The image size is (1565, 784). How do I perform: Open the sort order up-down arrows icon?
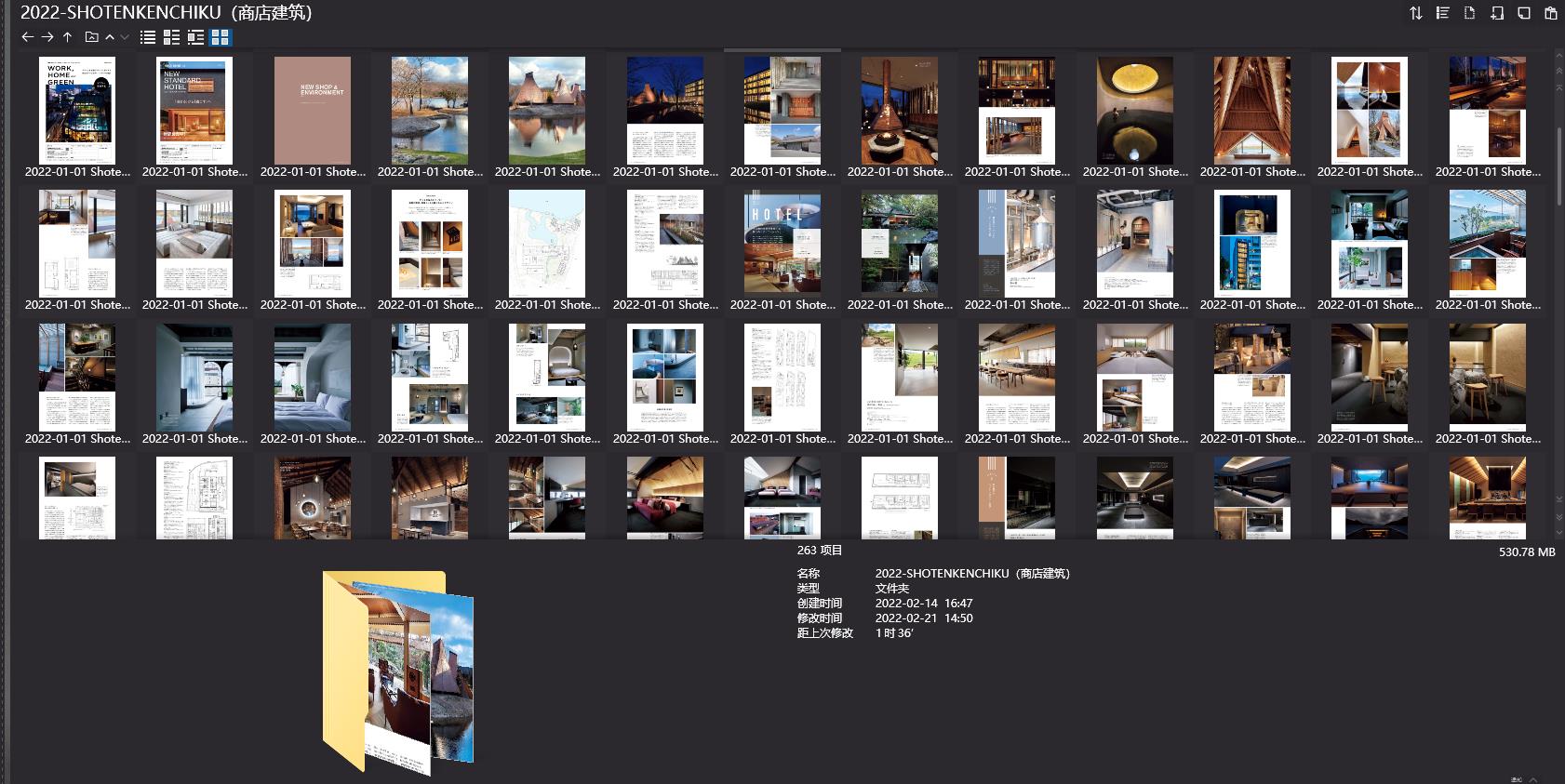click(1415, 13)
